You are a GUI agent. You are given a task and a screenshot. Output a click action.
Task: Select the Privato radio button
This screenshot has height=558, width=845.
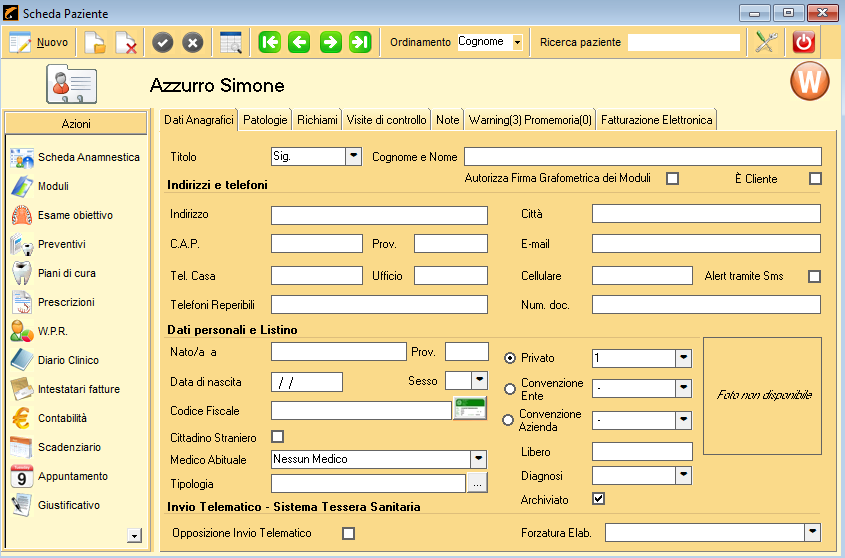click(509, 358)
